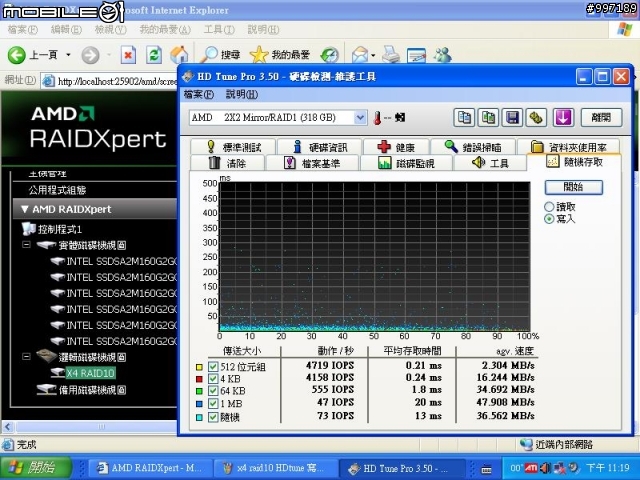
Task: Open the speaker-icon tools tab in HD Tune
Action: coord(490,163)
